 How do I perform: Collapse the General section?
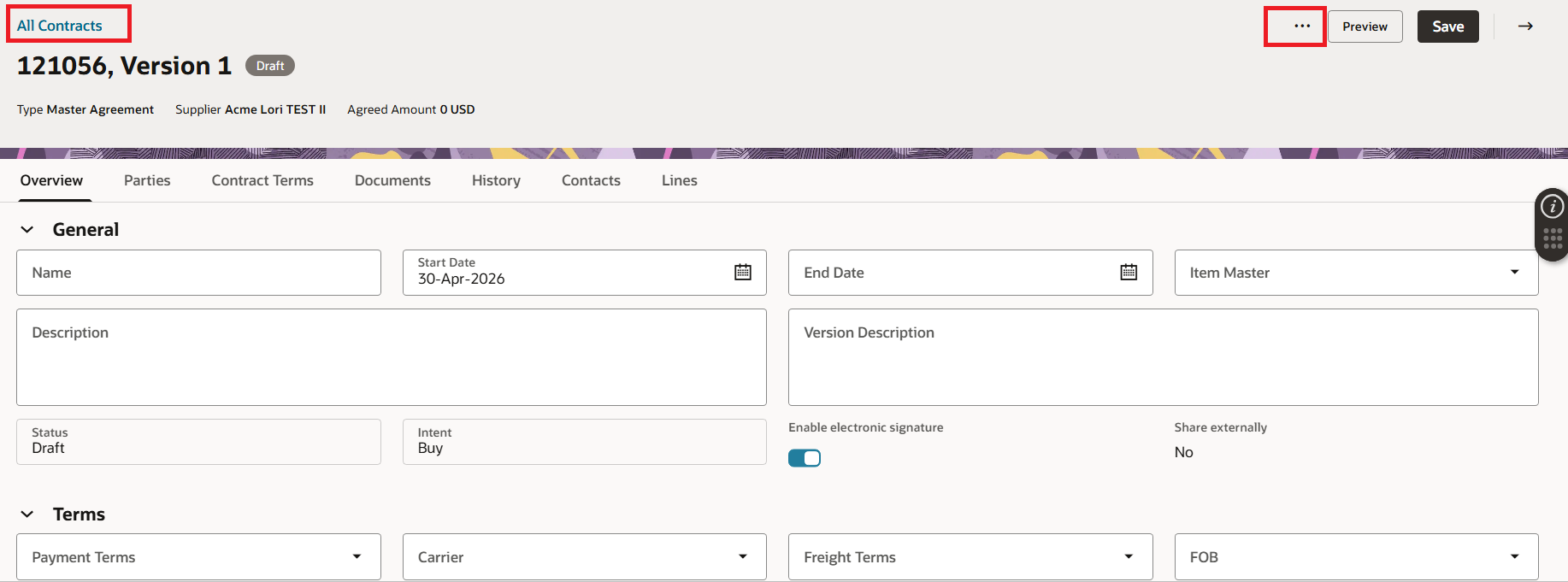(27, 229)
